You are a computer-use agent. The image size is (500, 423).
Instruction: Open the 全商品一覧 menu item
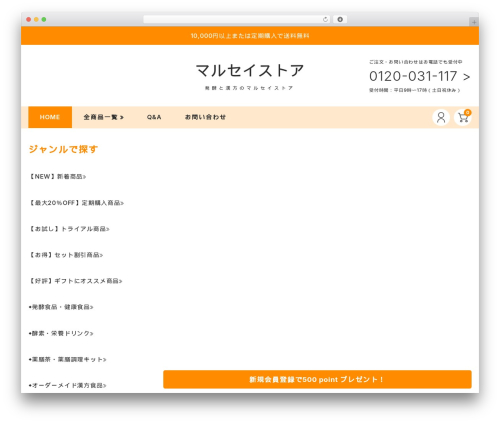tap(104, 117)
